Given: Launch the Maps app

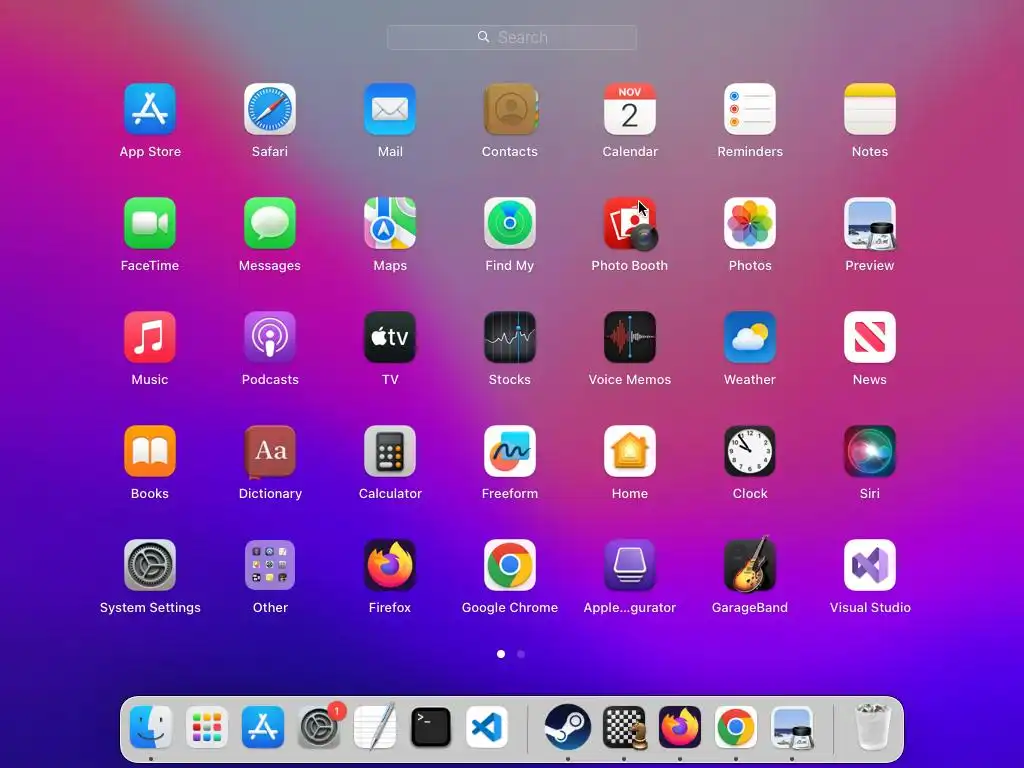Looking at the screenshot, I should [390, 223].
